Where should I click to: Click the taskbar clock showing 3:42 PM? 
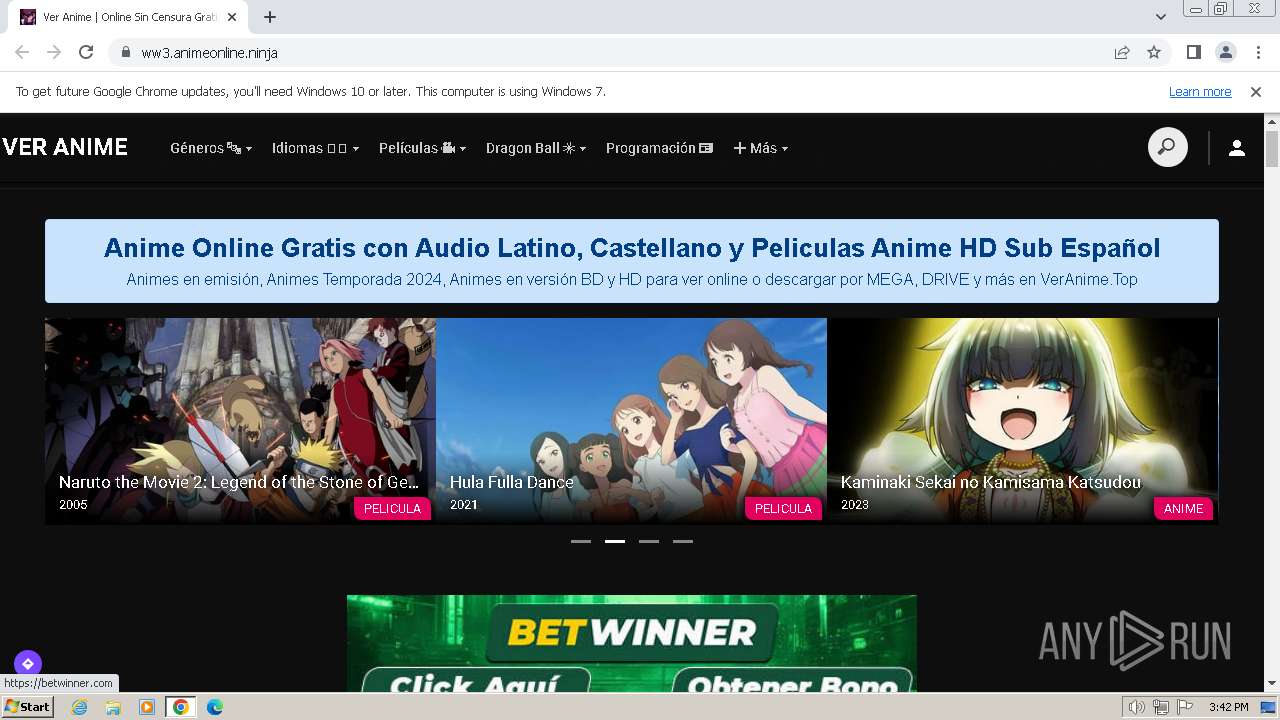point(1228,707)
